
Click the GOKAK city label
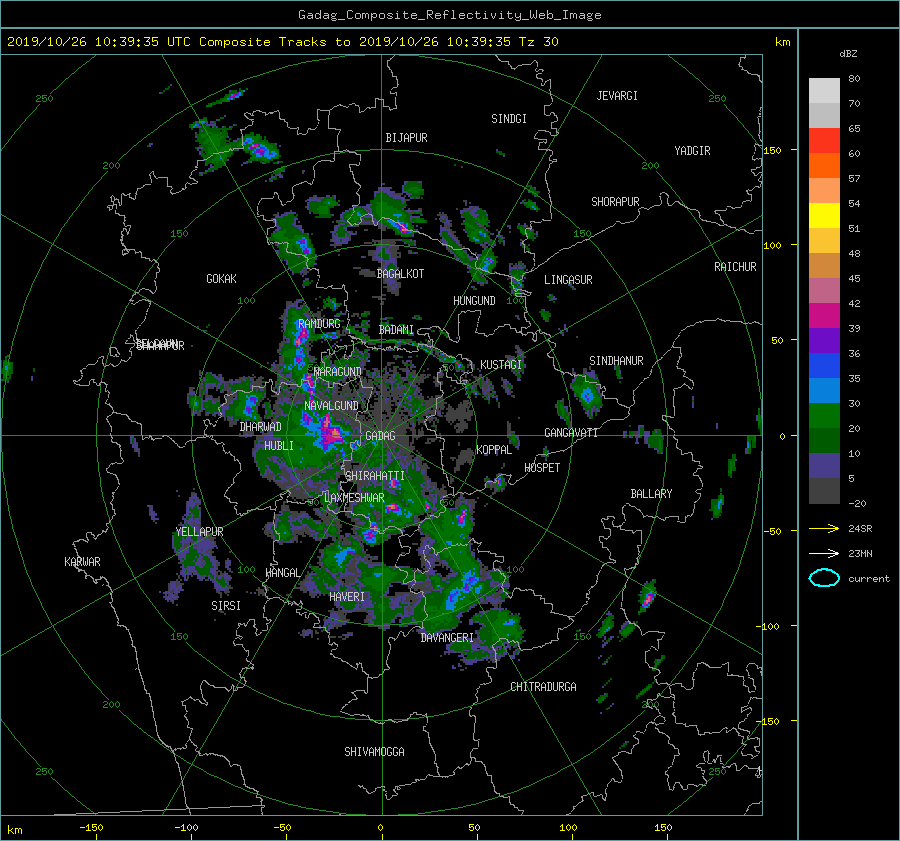tap(221, 279)
